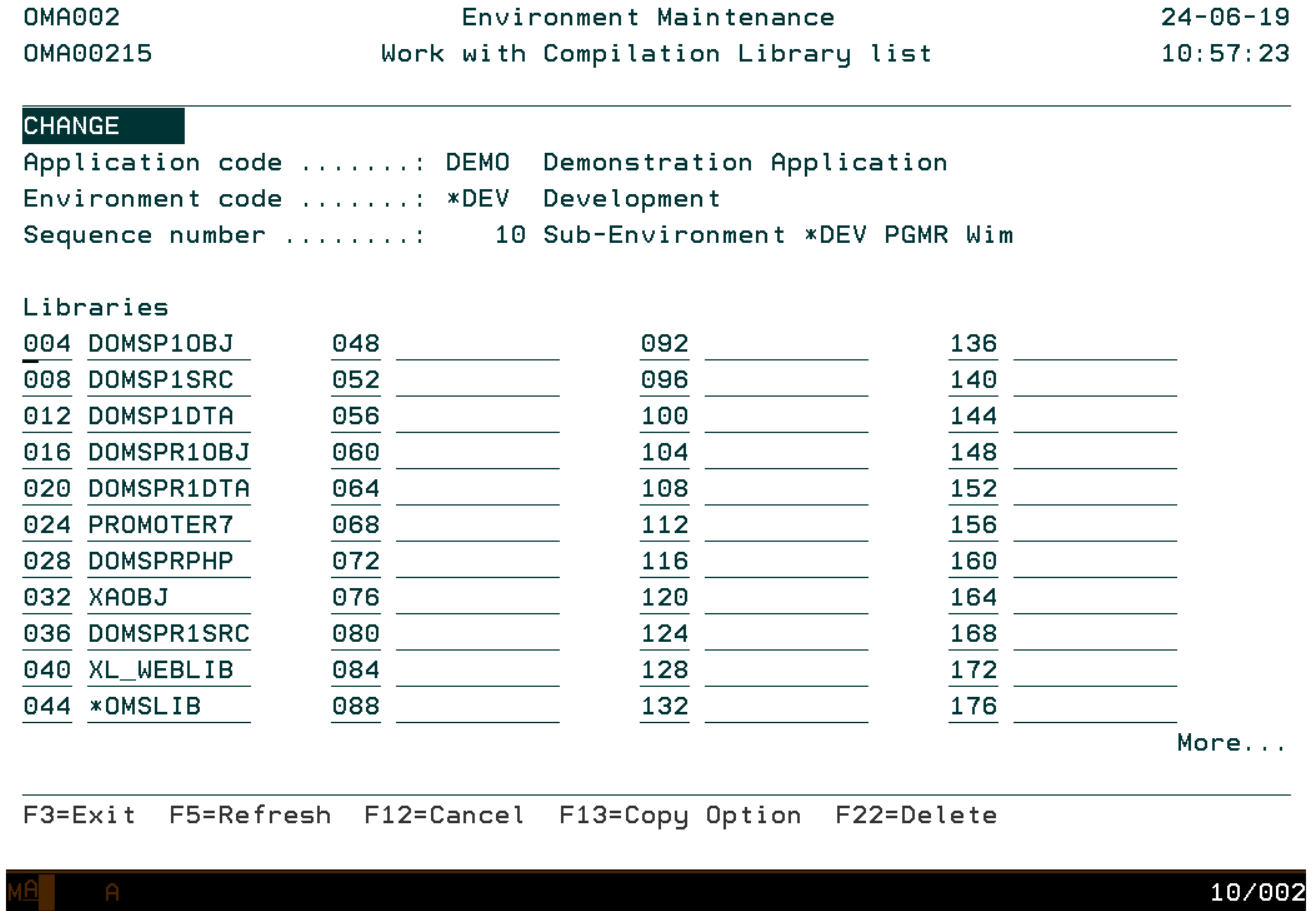Screen dimensions: 1313x911
Task: Select the PROMOTER7 library field
Action: (x=168, y=525)
